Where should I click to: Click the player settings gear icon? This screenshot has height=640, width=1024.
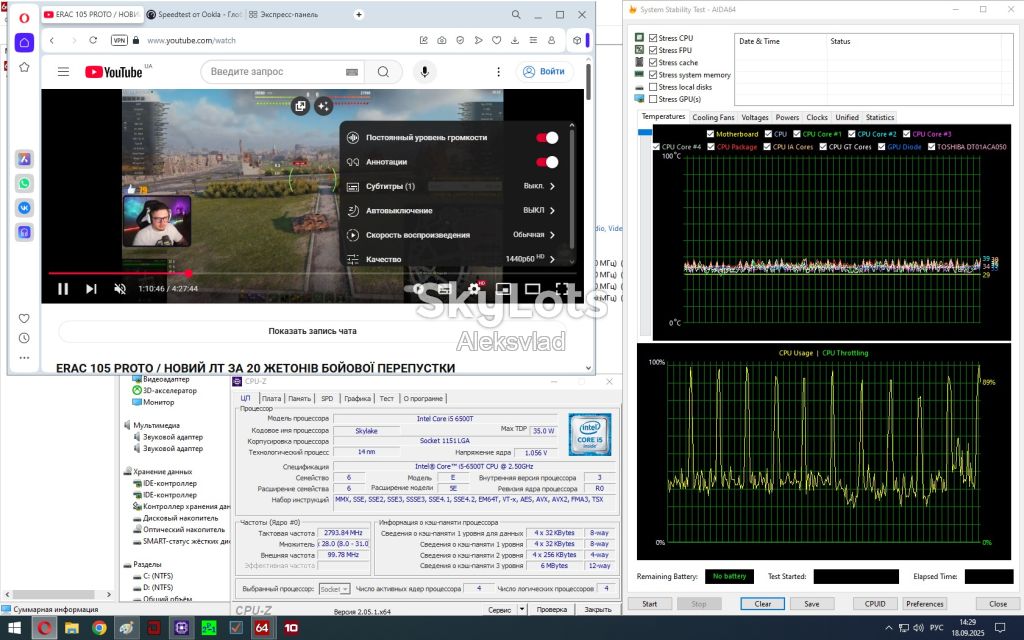click(475, 289)
